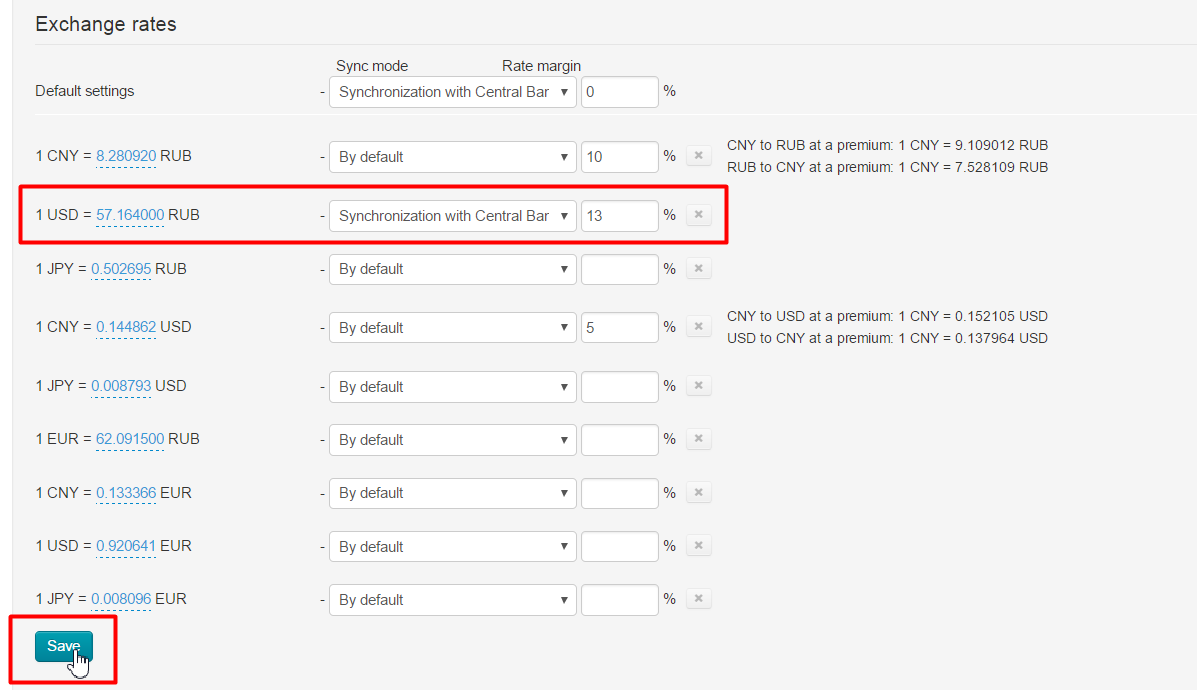1197x690 pixels.
Task: Remove the 1 JPY to USD rate row
Action: [699, 385]
